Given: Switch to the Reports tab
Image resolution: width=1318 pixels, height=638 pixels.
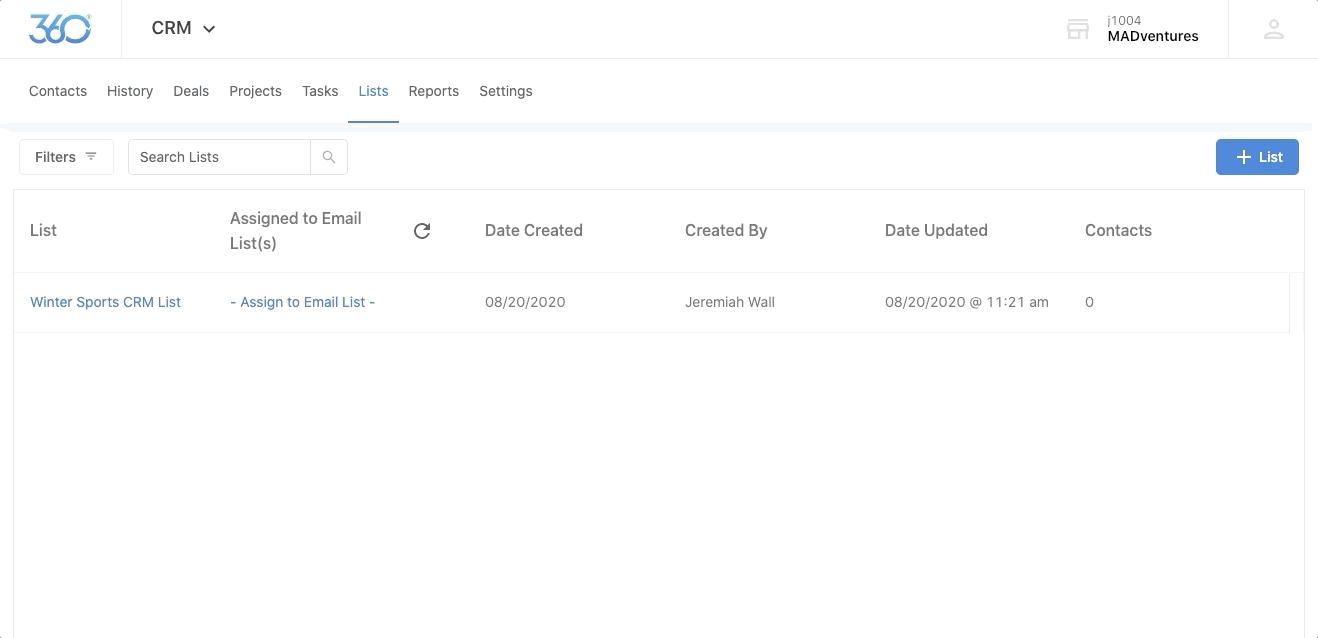Looking at the screenshot, I should pos(434,91).
